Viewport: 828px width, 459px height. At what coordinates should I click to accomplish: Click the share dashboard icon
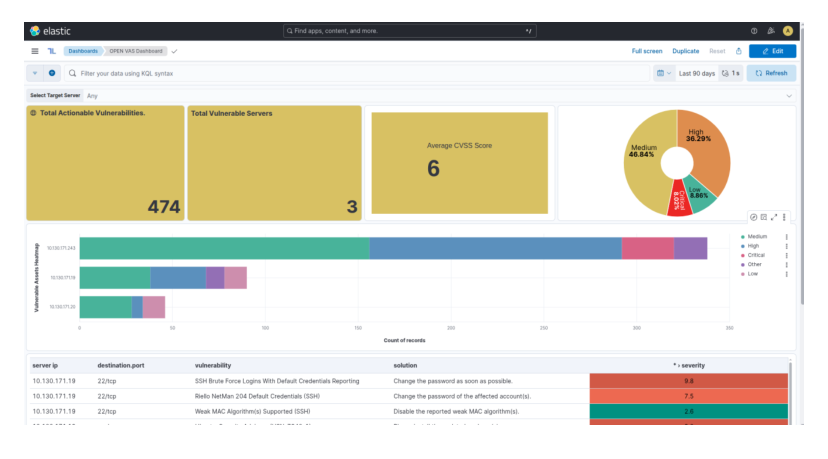pyautogui.click(x=739, y=51)
